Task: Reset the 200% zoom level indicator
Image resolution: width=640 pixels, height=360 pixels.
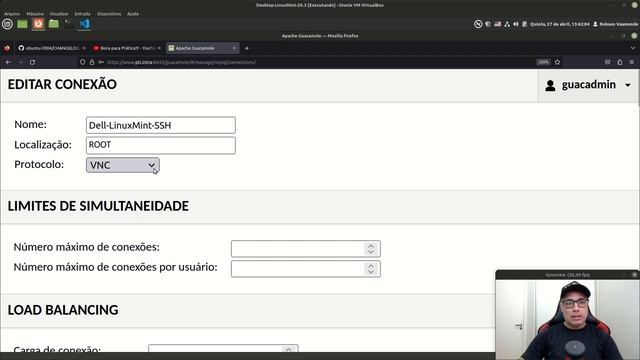Action: tap(543, 62)
